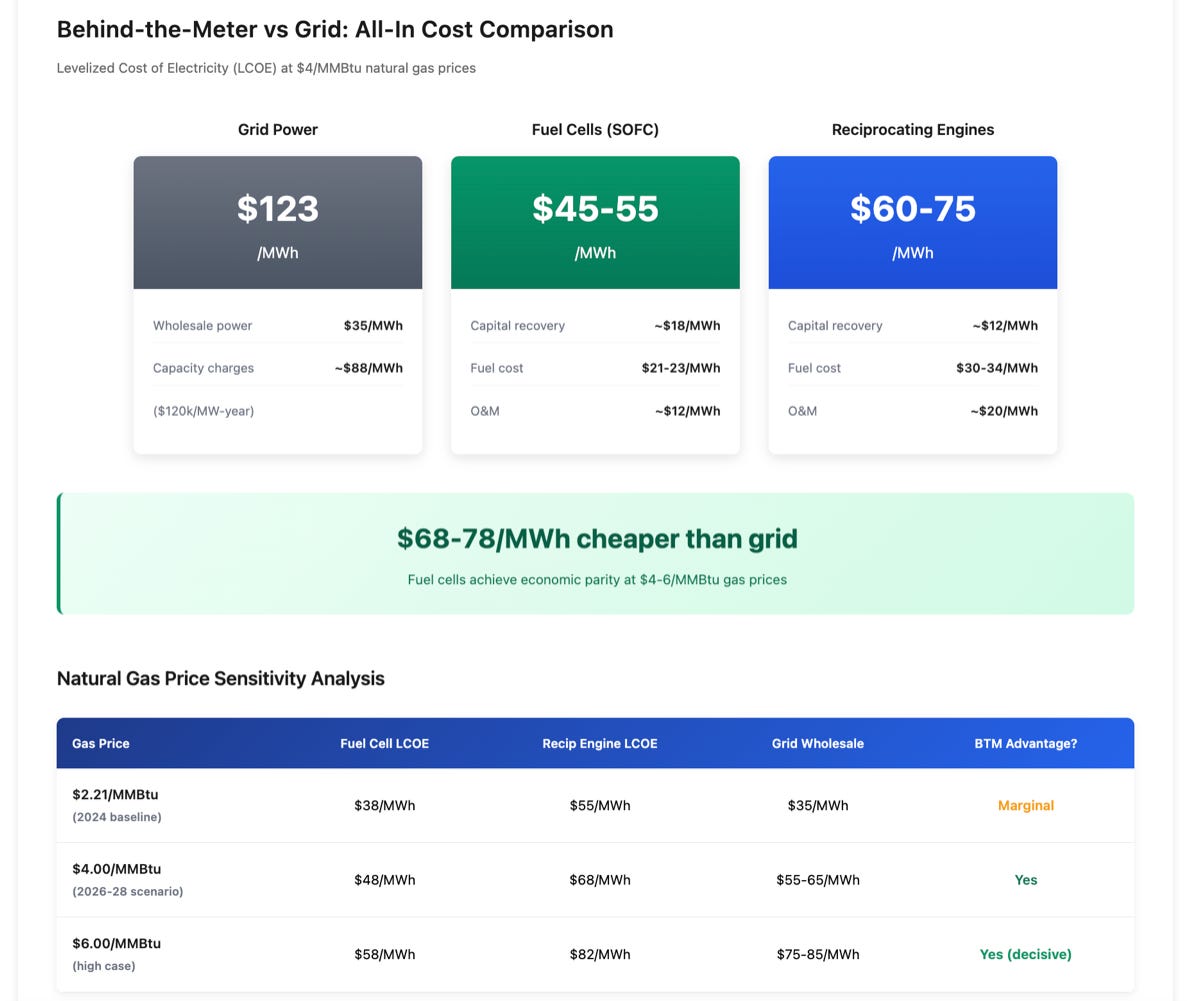Click the 'BTM Advantage?' column header

1026,743
